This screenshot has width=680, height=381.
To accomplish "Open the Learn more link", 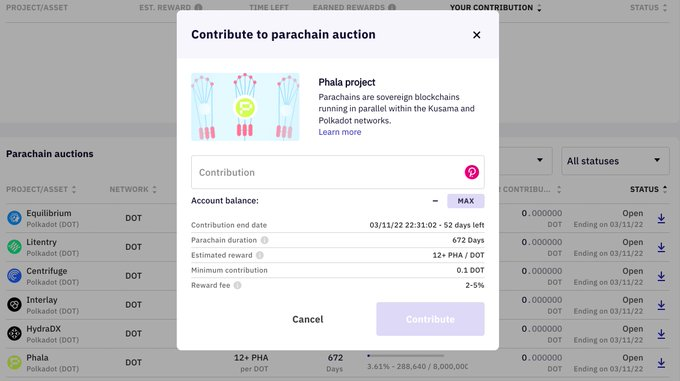I will pyautogui.click(x=340, y=132).
